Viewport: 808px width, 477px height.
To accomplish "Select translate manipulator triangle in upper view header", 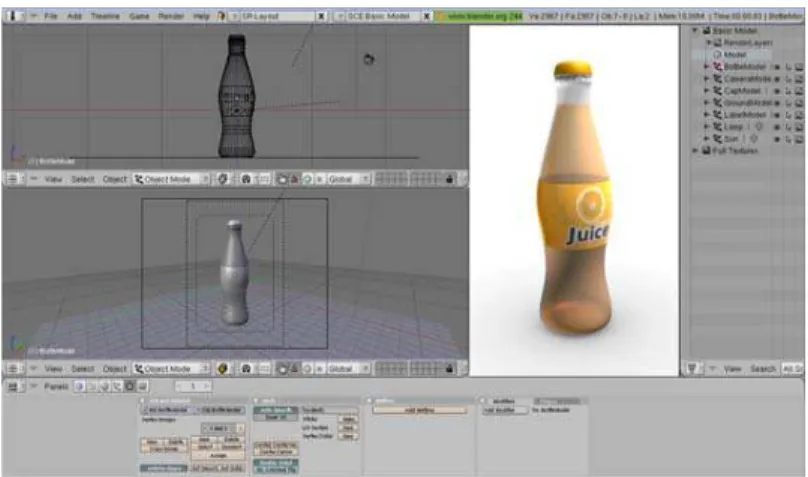I will (294, 179).
